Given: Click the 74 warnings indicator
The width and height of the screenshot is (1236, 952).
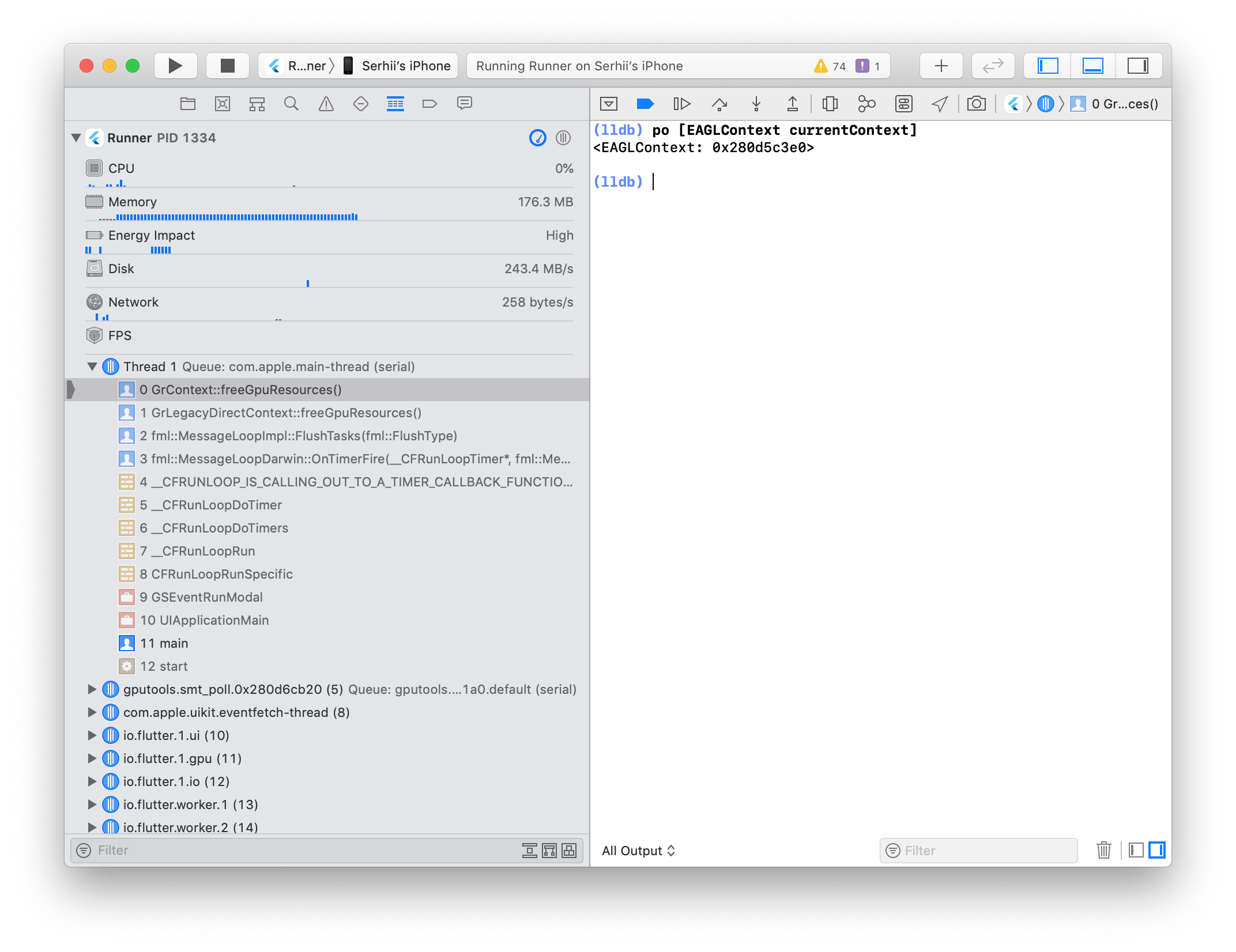Looking at the screenshot, I should 830,66.
